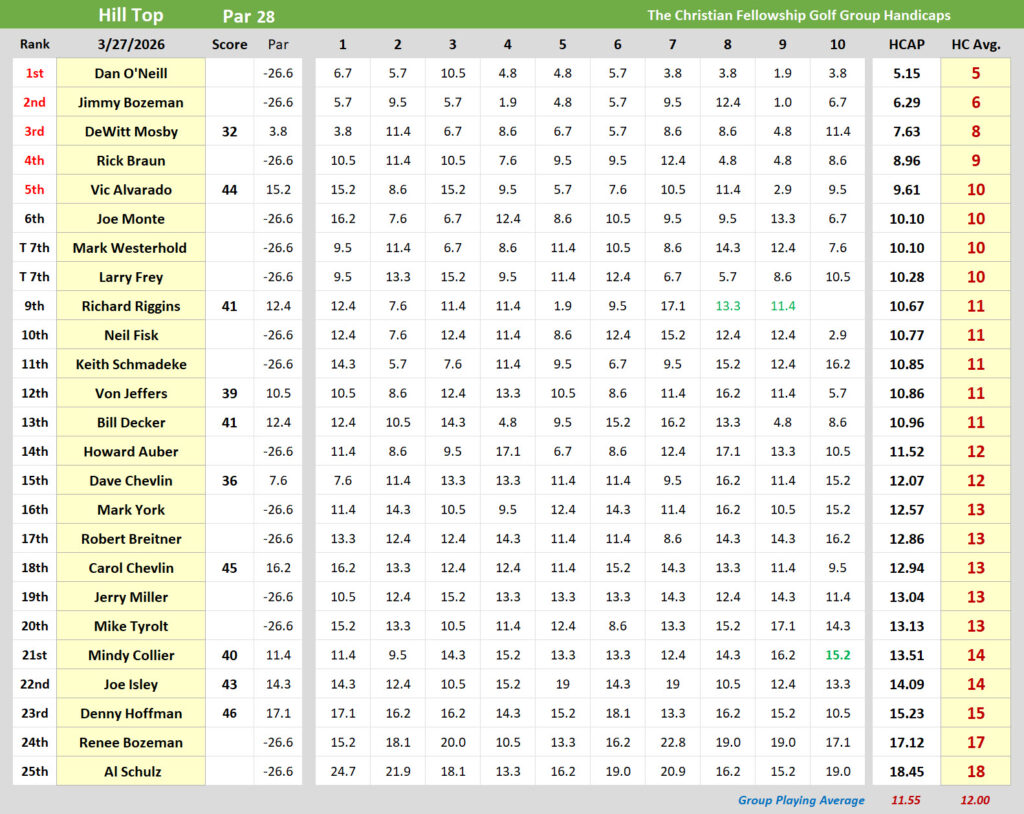Select the date 3/27/2026 header cell
The image size is (1024, 814).
pos(131,45)
